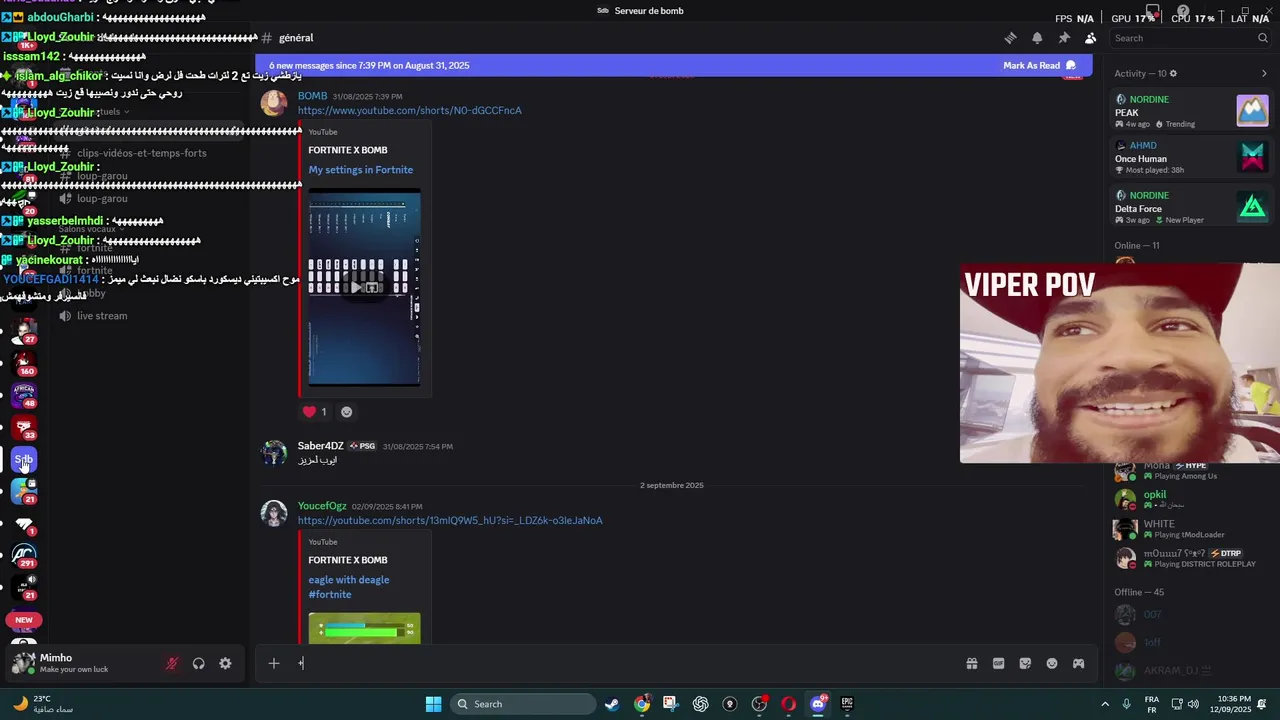Open Steam from the taskbar
The width and height of the screenshot is (1280, 720).
point(612,704)
